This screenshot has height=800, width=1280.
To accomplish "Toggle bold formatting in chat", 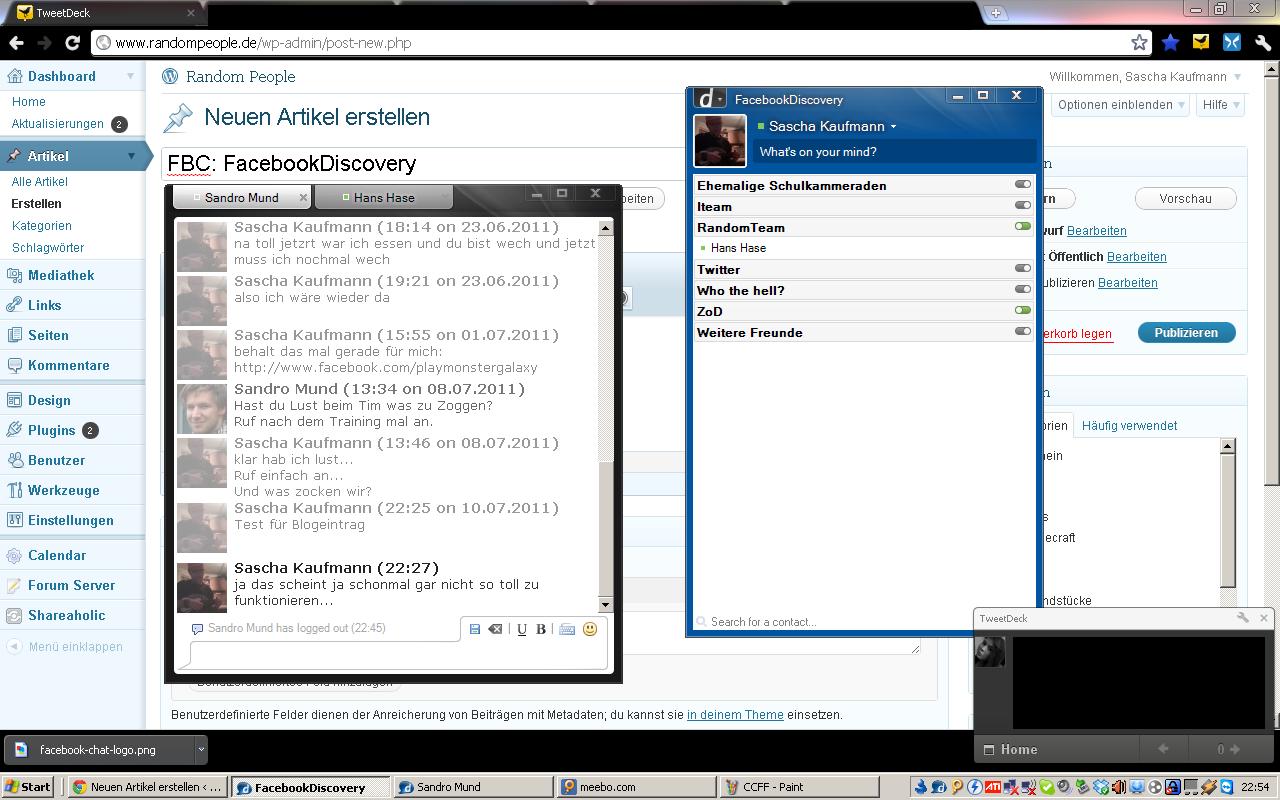I will (x=541, y=629).
